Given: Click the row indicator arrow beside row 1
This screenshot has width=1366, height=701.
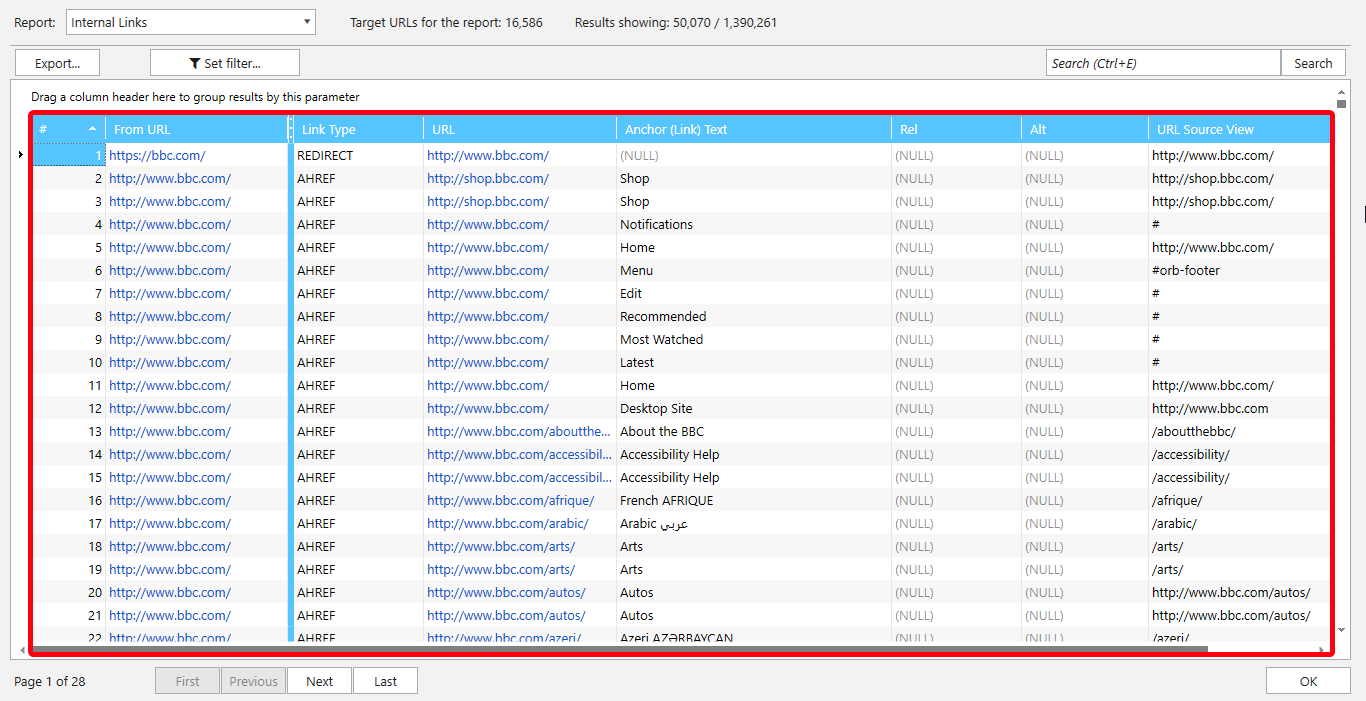Looking at the screenshot, I should 21,155.
